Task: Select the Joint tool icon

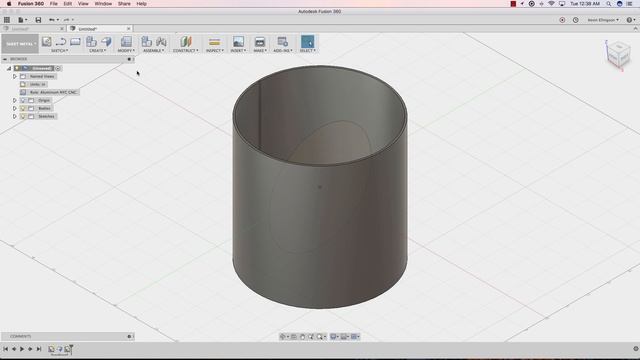Action: [161, 41]
